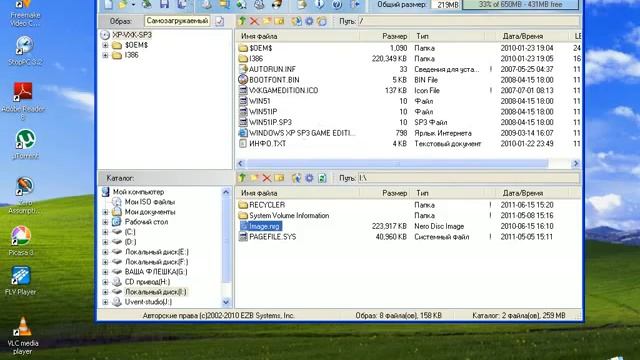The height and width of the screenshot is (360, 640).
Task: Select XP-VXK-SP3 root in image tree
Action: click(x=131, y=35)
